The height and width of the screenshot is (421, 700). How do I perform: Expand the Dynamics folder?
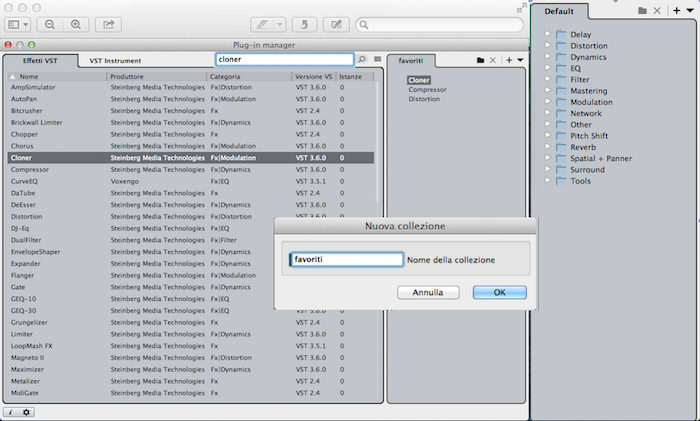tap(548, 56)
